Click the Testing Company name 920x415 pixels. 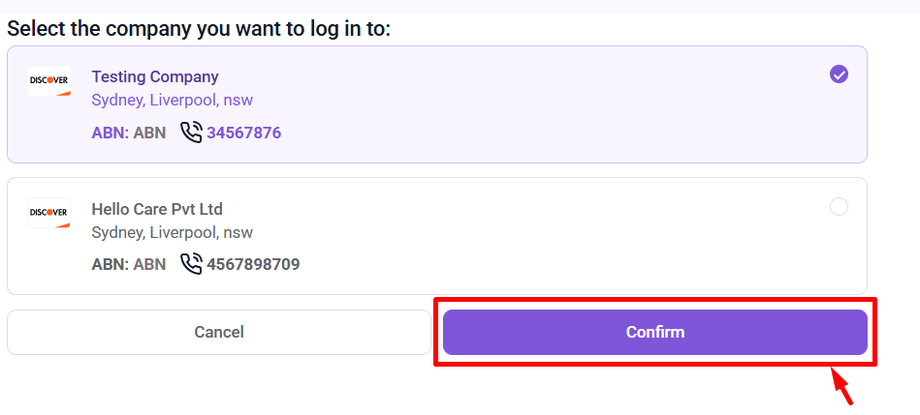point(155,77)
